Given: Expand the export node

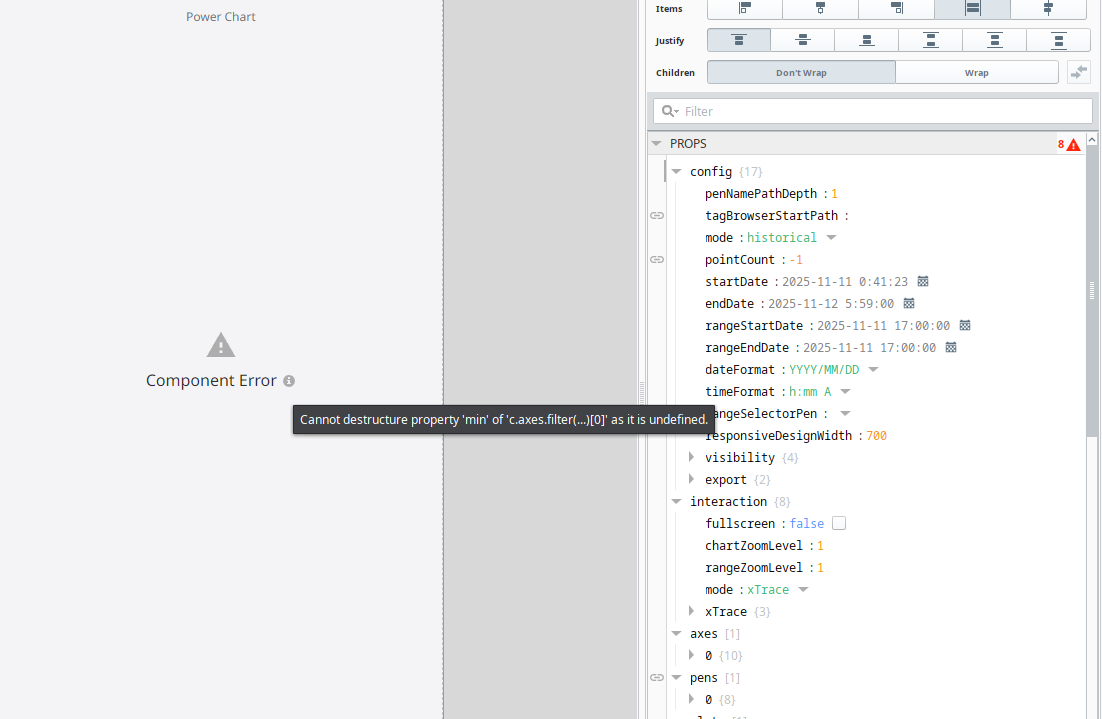Looking at the screenshot, I should (x=692, y=479).
